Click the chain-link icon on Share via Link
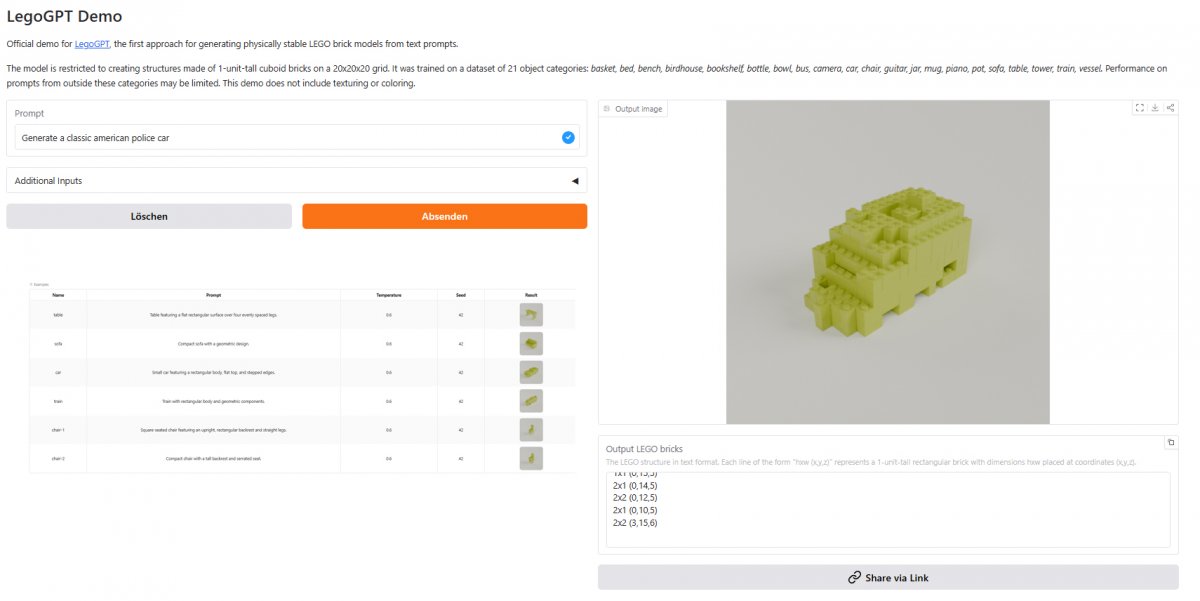This screenshot has width=1200, height=601. [854, 577]
